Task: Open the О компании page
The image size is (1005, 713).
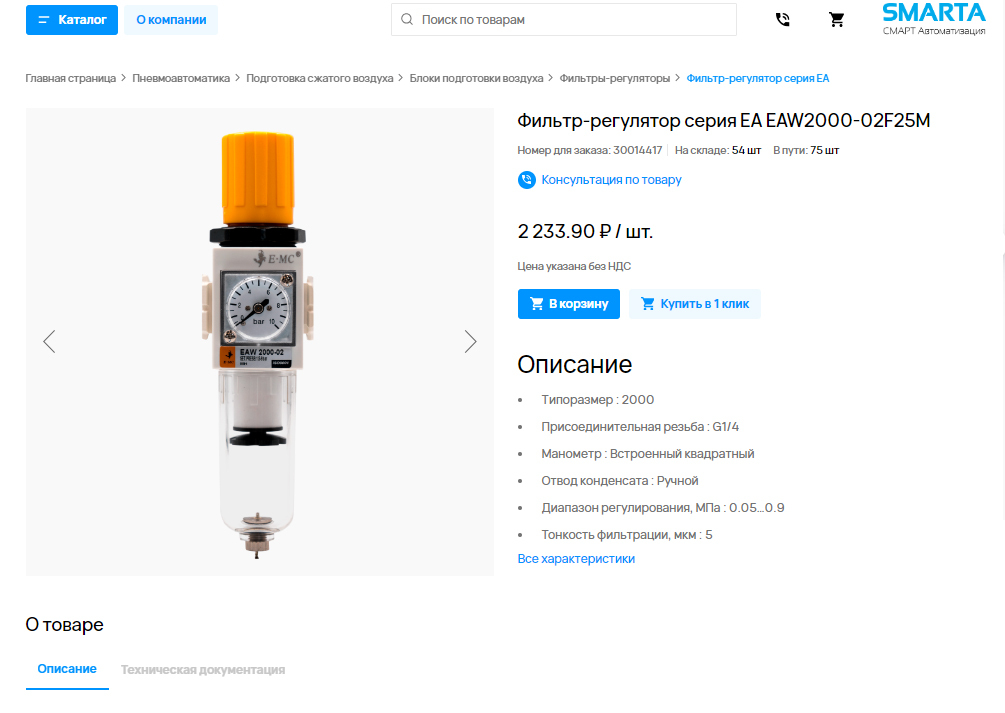Action: click(x=171, y=20)
